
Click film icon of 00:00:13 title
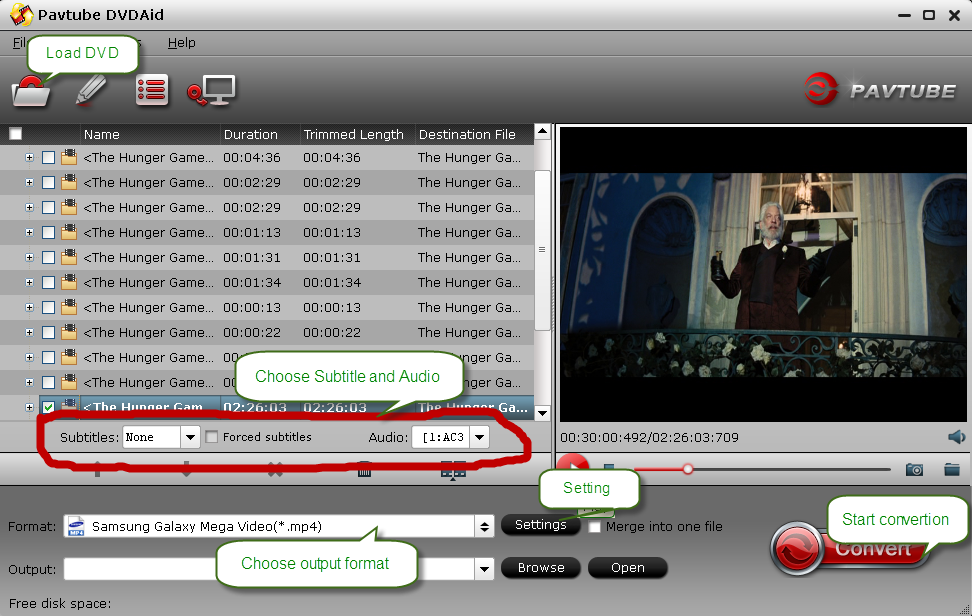point(69,307)
